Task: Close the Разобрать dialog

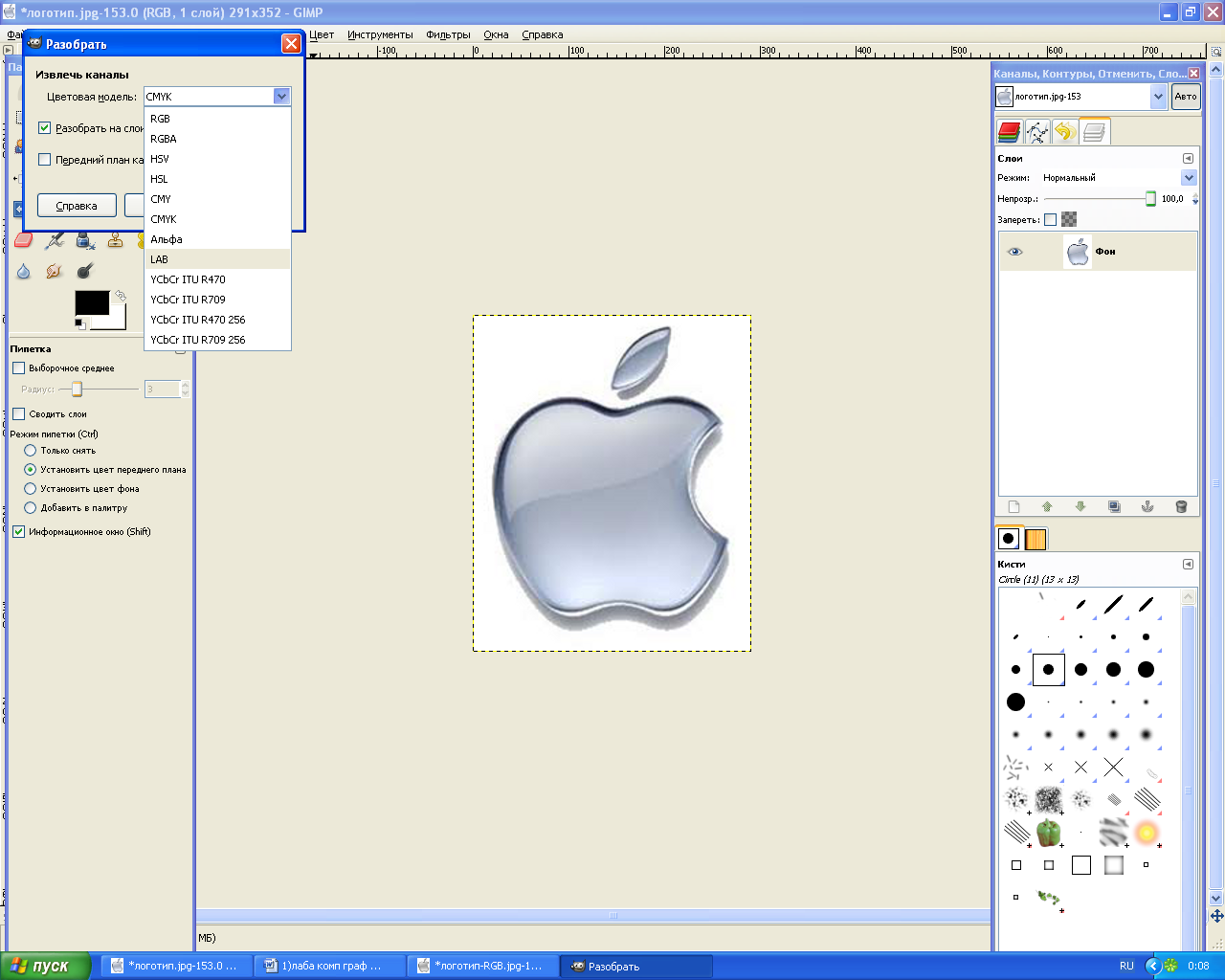Action: [x=291, y=44]
